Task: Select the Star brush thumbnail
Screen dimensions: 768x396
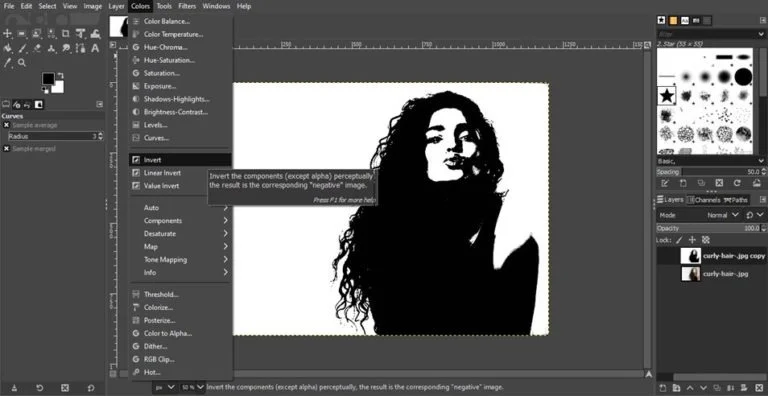Action: 666,96
